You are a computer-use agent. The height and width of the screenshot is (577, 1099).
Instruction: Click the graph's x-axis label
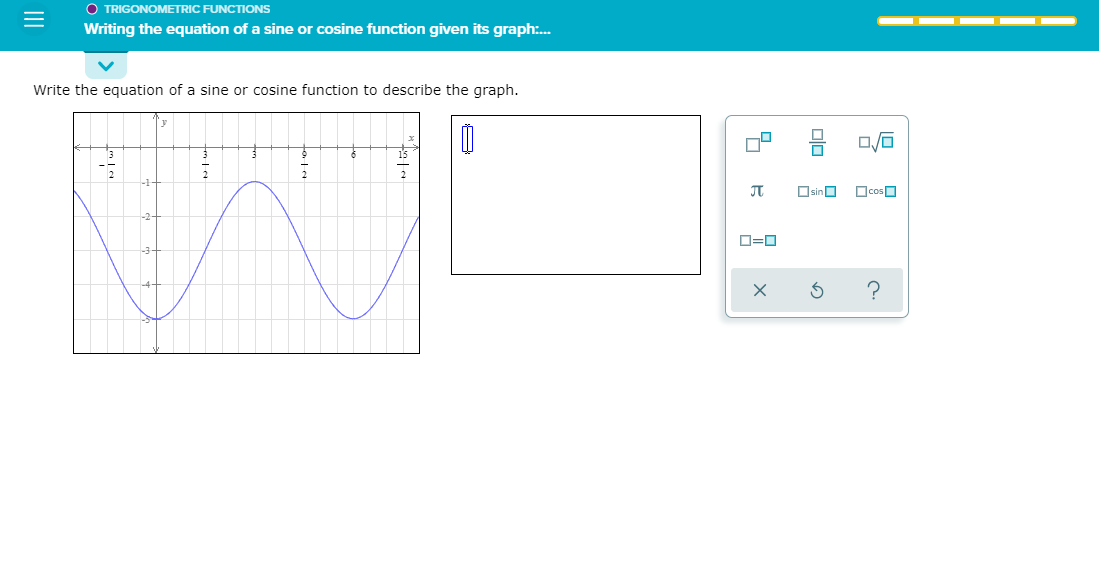(409, 138)
